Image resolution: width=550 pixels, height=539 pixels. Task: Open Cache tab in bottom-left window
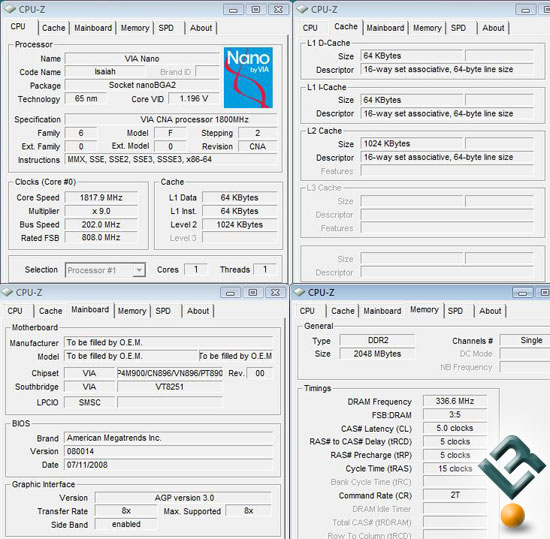pyautogui.click(x=51, y=311)
